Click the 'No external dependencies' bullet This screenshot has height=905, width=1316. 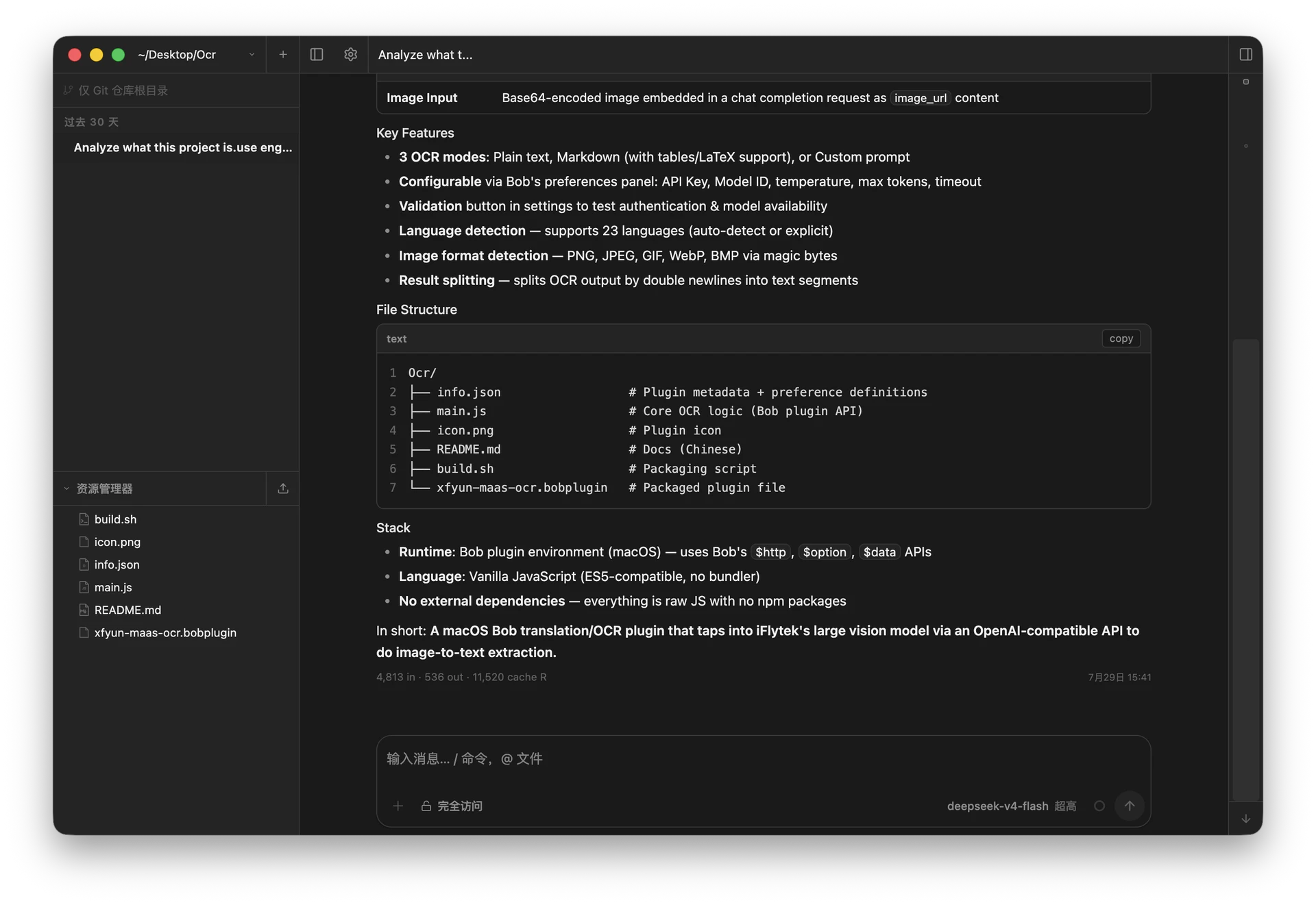tap(622, 601)
